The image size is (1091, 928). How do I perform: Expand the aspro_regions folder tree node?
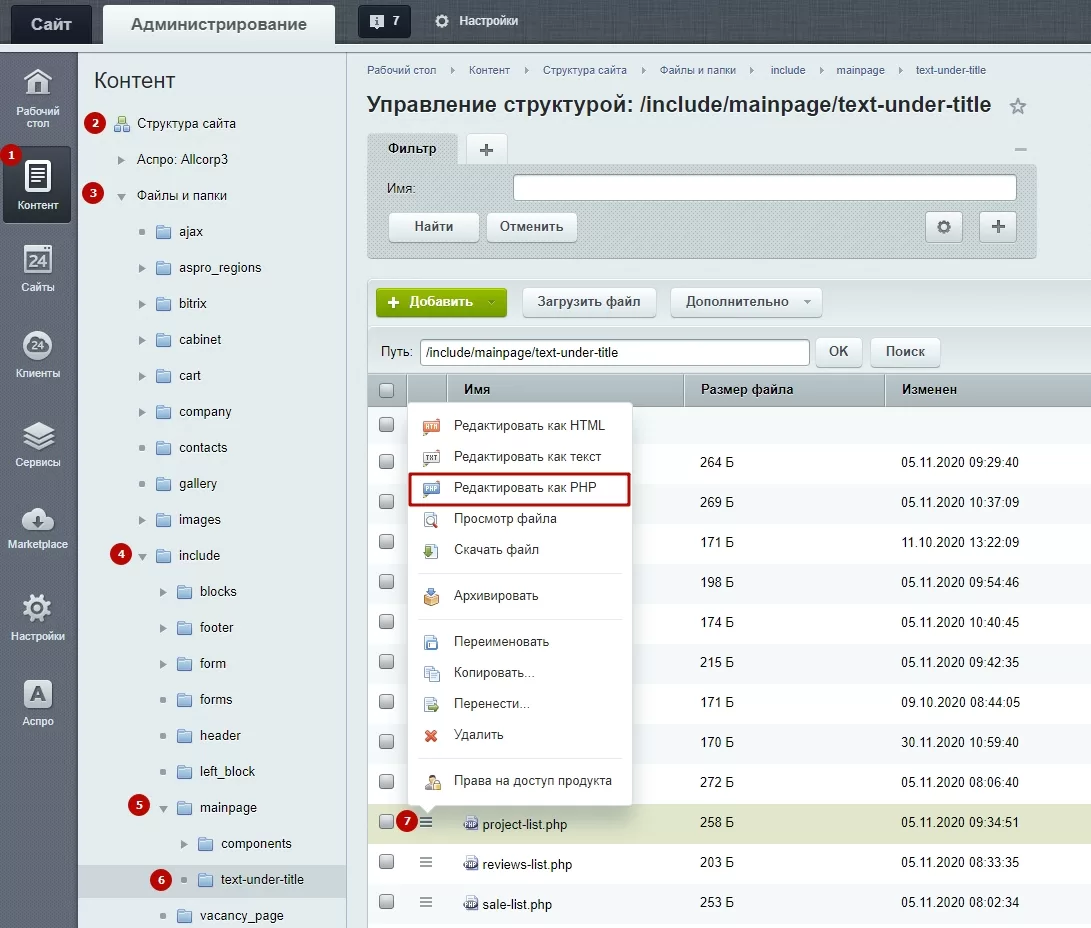(x=142, y=268)
